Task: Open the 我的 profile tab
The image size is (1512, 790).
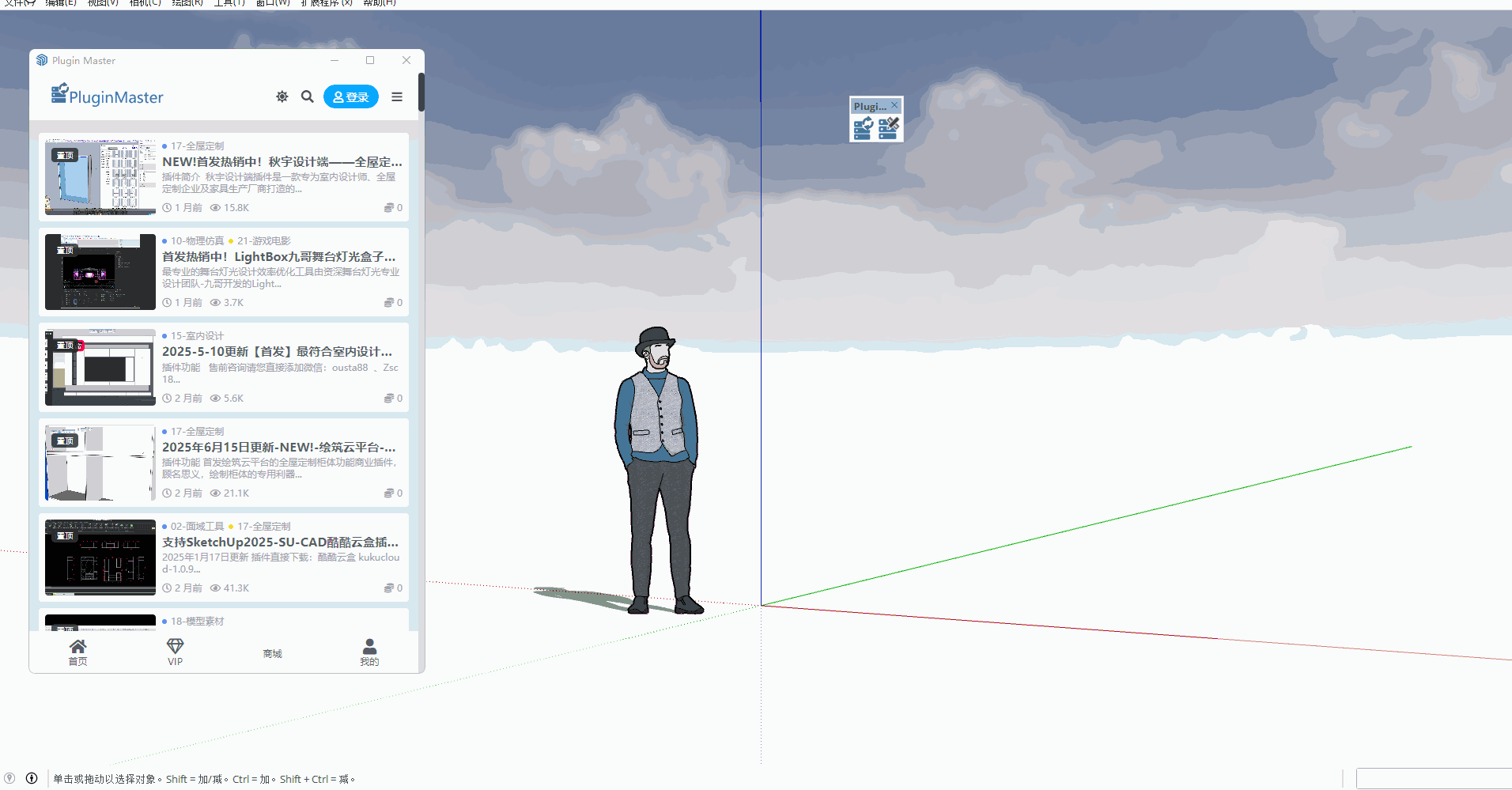Action: [x=369, y=652]
